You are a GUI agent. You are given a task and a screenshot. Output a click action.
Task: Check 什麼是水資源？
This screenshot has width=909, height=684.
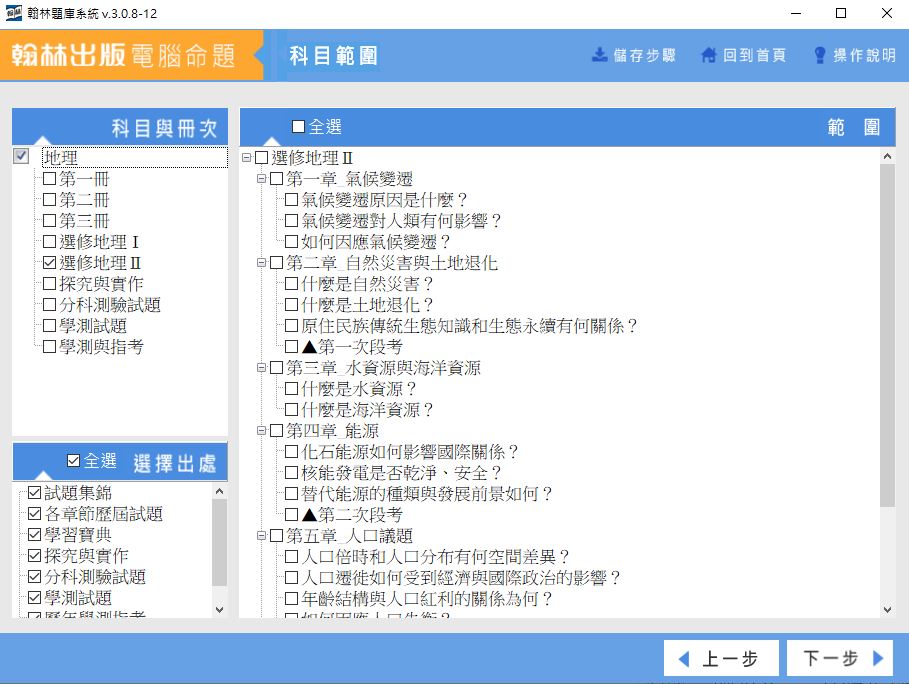[x=292, y=389]
